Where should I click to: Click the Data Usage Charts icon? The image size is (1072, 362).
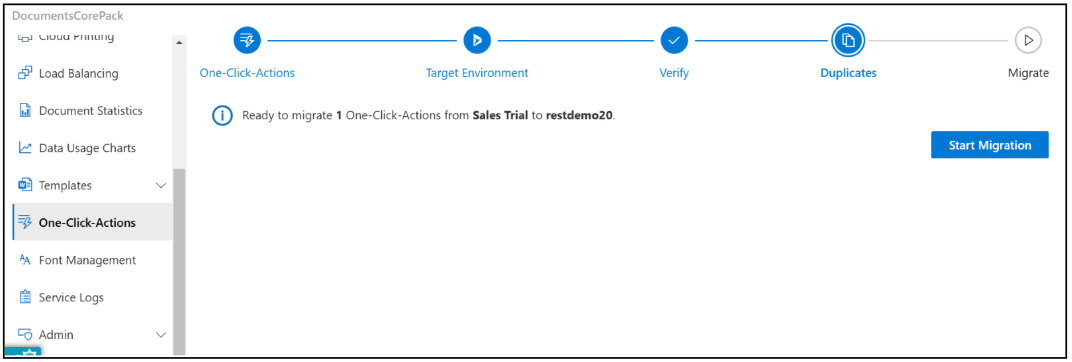[25, 148]
